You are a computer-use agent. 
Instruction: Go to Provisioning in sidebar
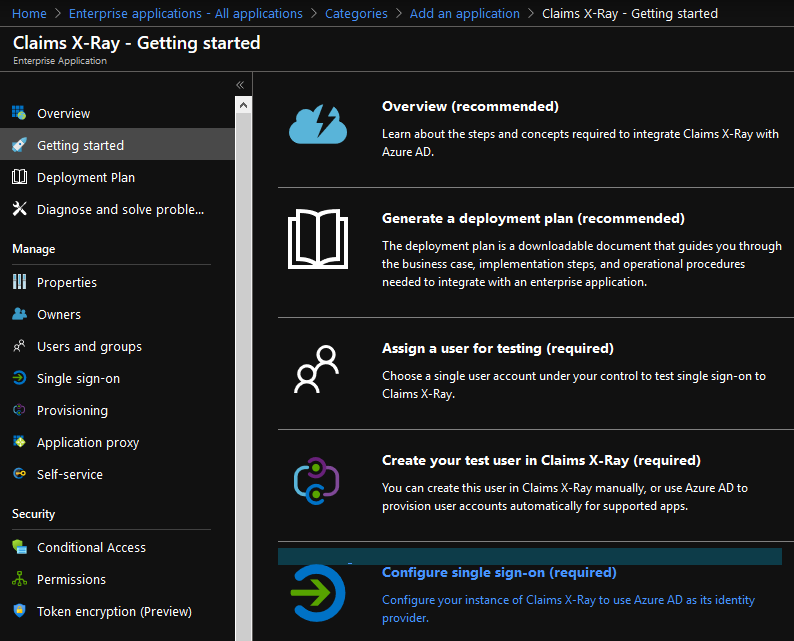72,410
